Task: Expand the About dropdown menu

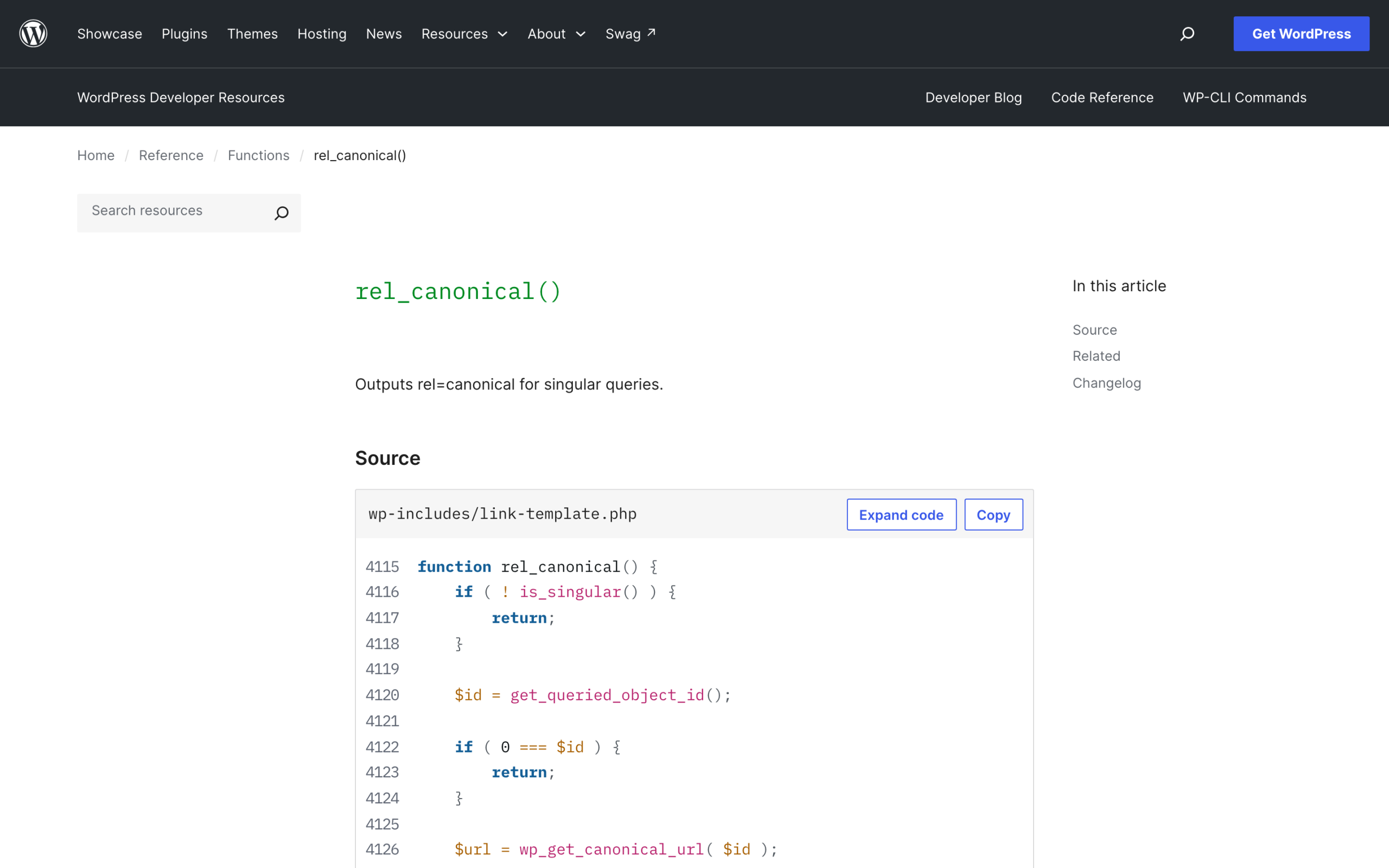Action: coord(557,34)
